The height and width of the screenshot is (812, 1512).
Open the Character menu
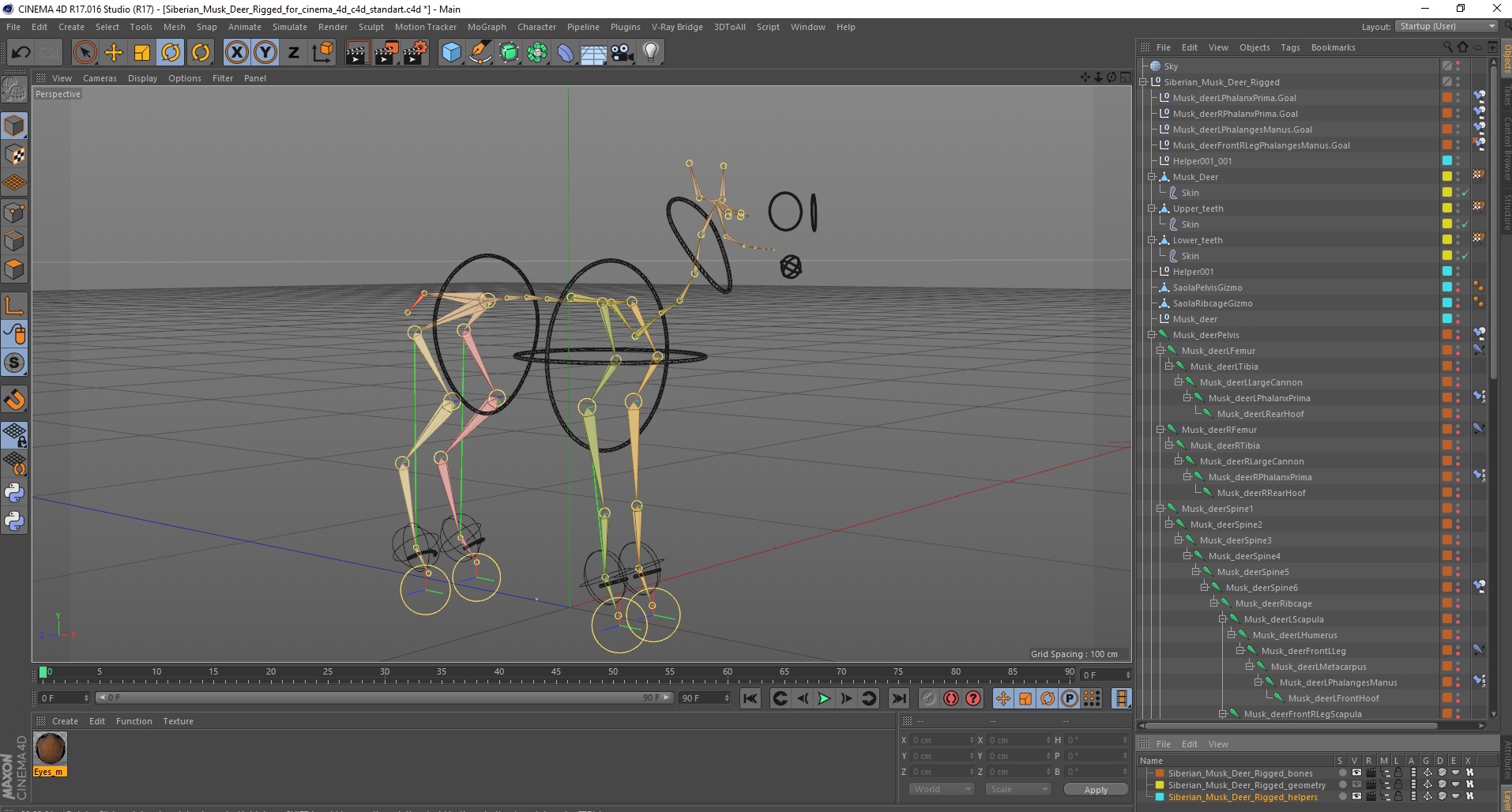(536, 27)
